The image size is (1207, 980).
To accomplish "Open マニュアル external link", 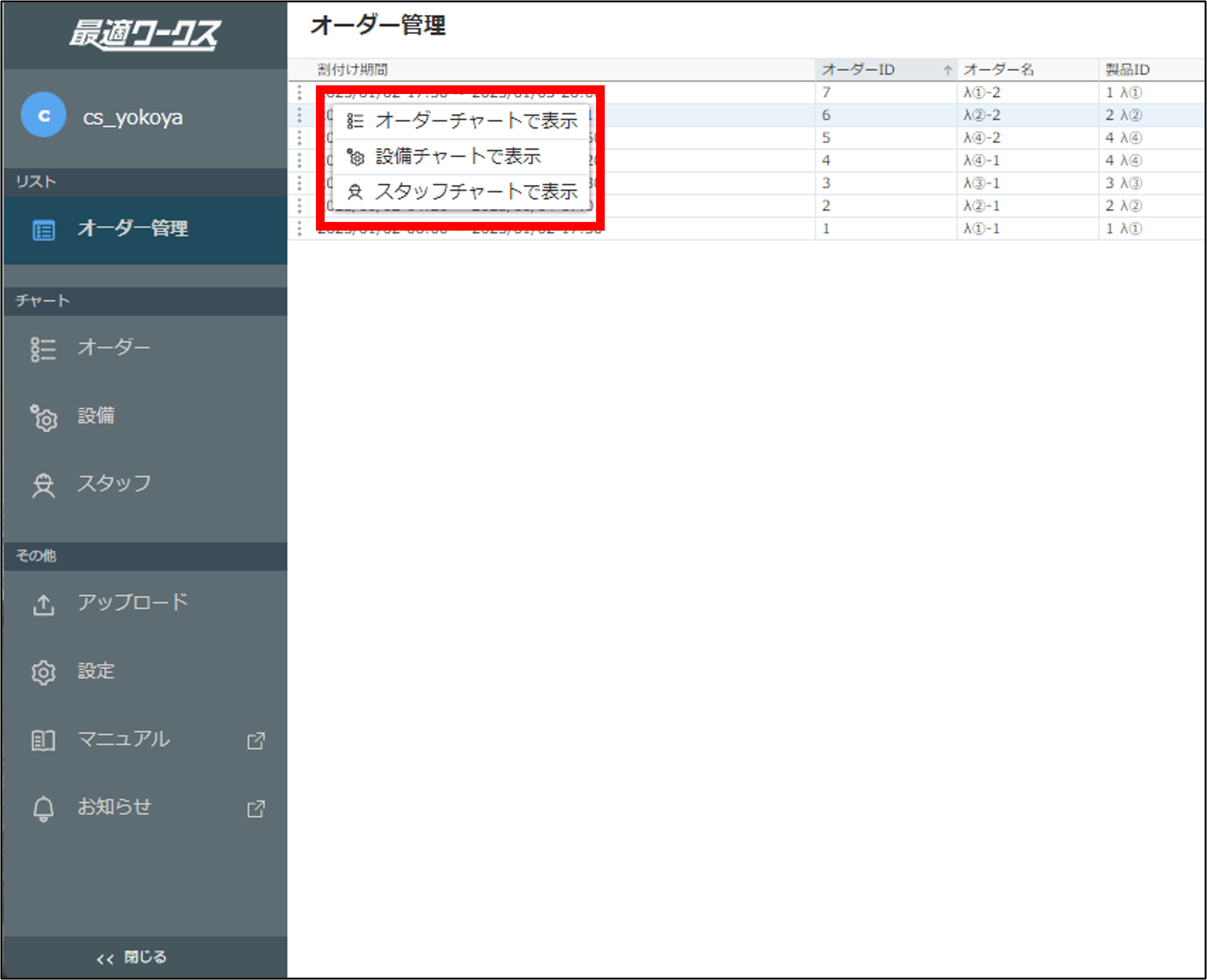I will (145, 739).
